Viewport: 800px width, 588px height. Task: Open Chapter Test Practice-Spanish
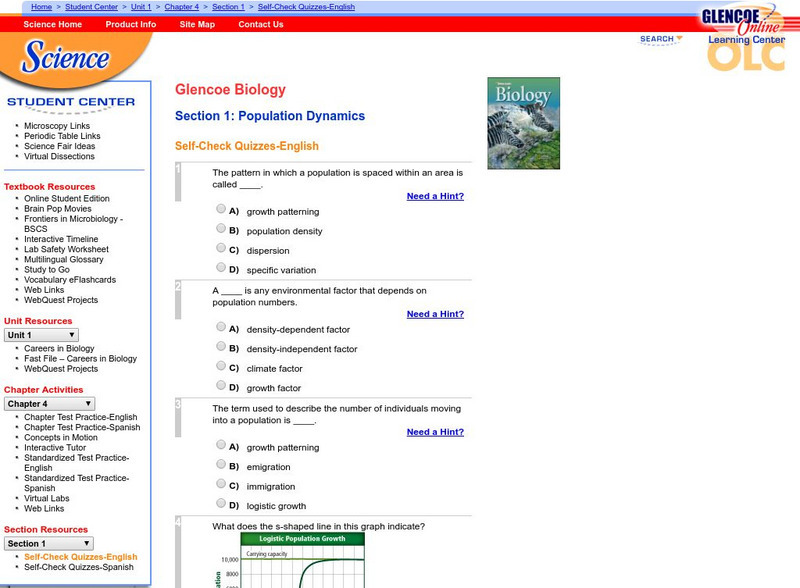82,427
